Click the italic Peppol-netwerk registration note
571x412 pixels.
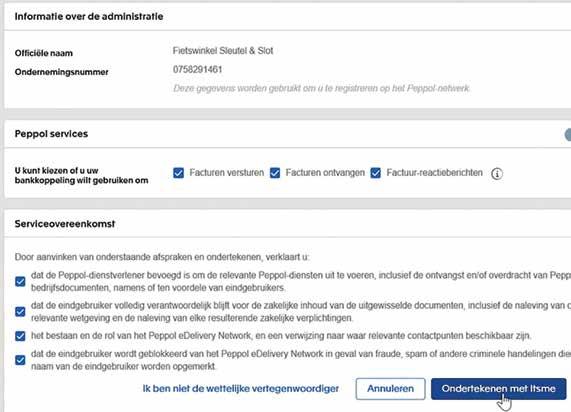[x=322, y=89]
